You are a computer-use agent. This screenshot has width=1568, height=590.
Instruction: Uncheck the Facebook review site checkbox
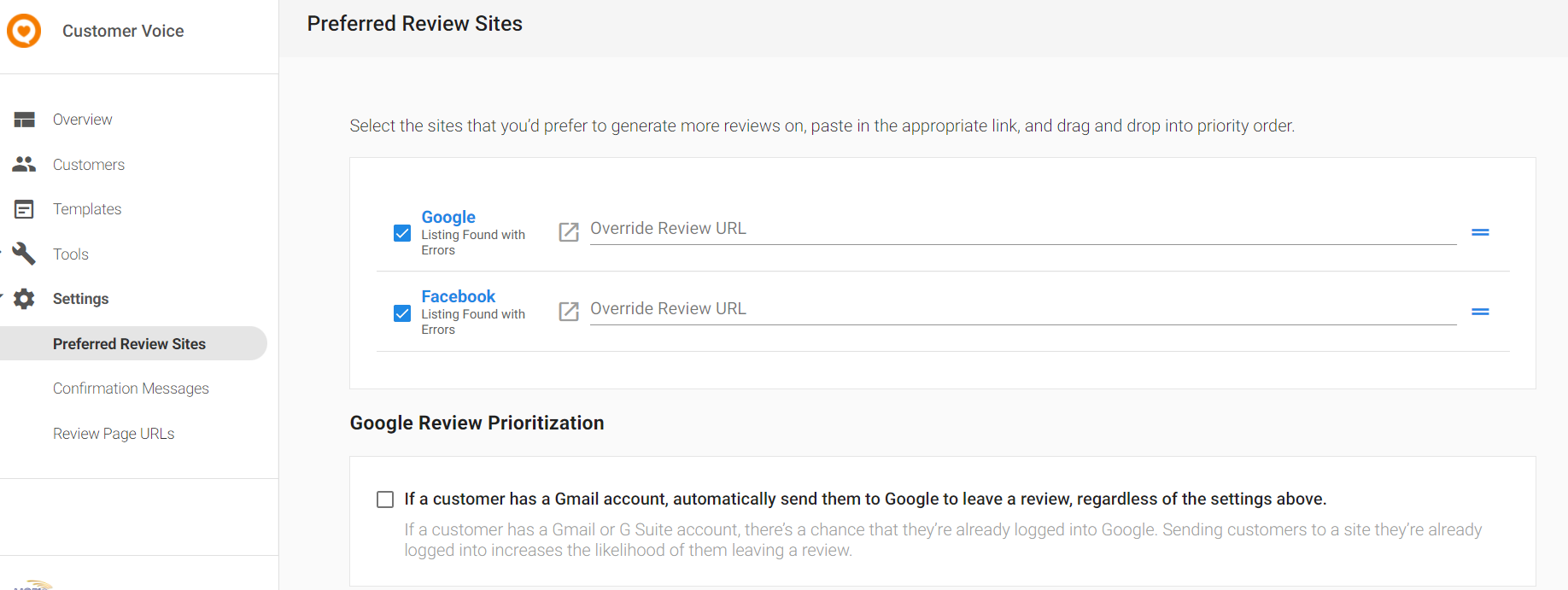[402, 313]
